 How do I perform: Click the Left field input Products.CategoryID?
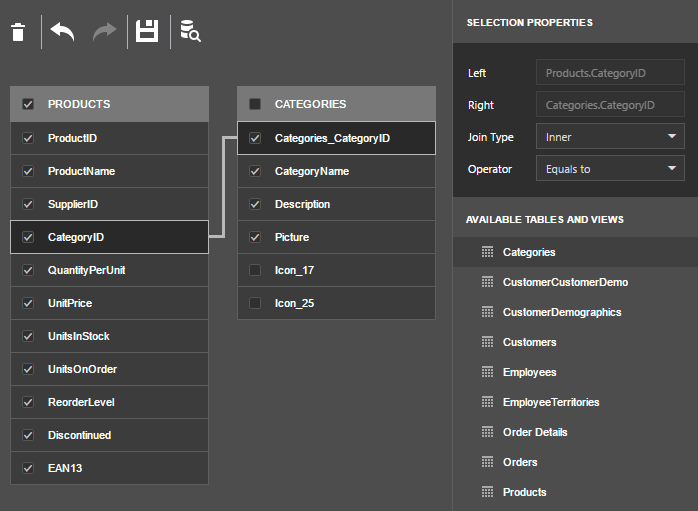pos(610,73)
